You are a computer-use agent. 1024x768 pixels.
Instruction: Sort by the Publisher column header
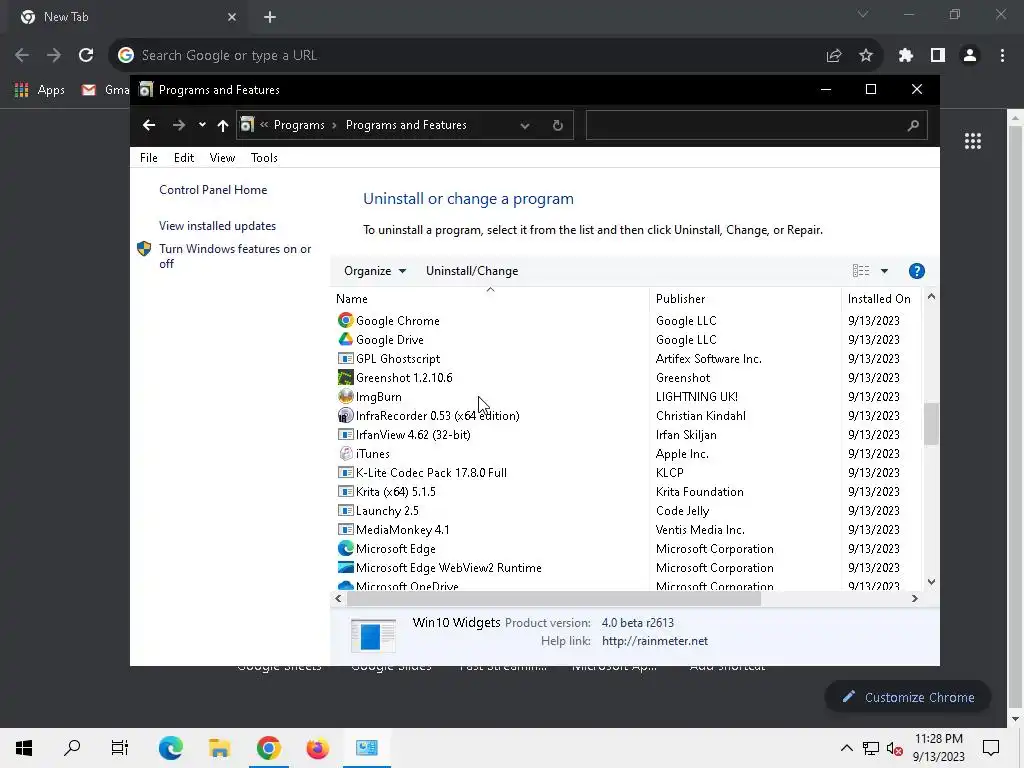coord(745,298)
